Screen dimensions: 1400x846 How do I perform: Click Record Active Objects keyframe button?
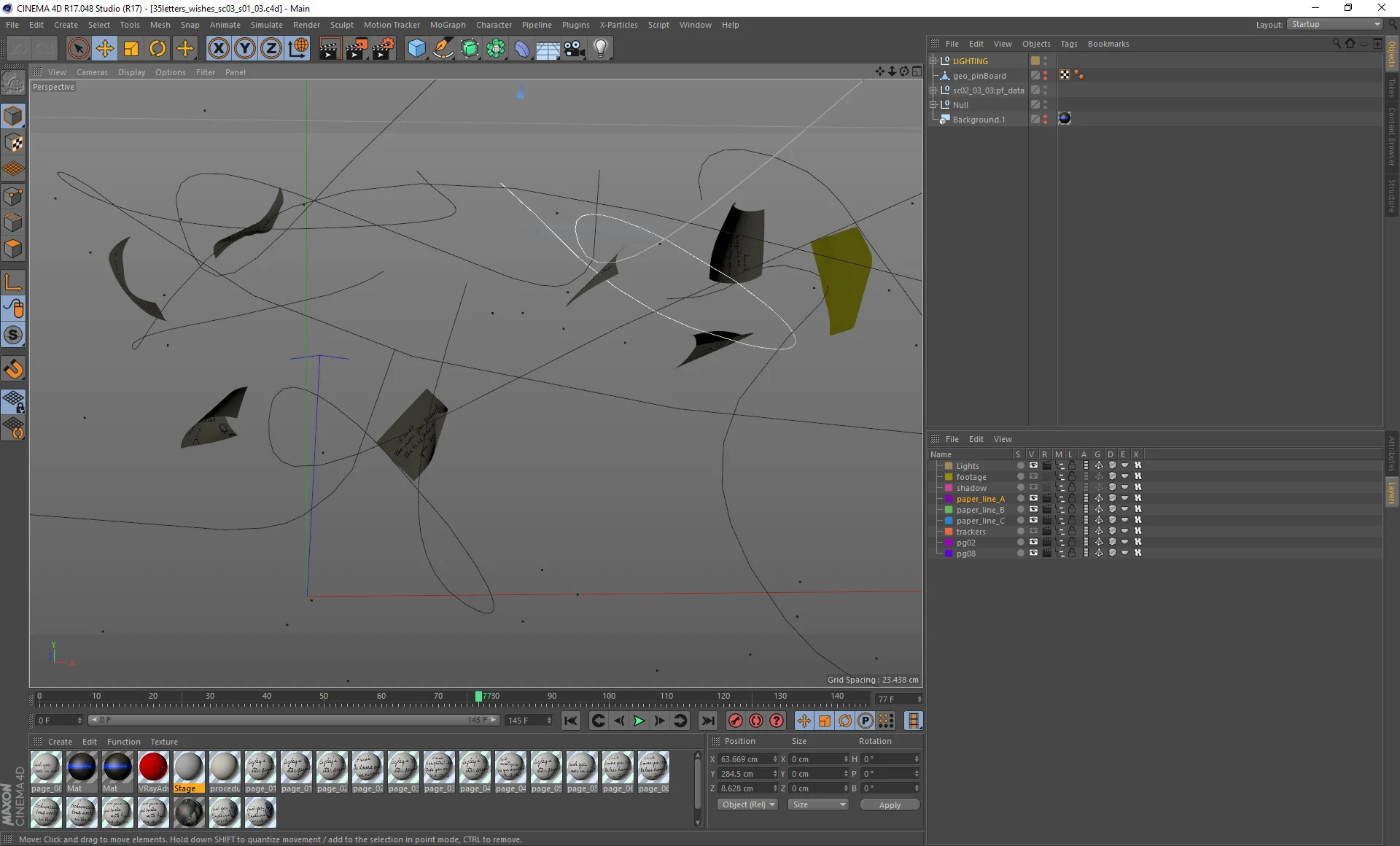[x=736, y=721]
